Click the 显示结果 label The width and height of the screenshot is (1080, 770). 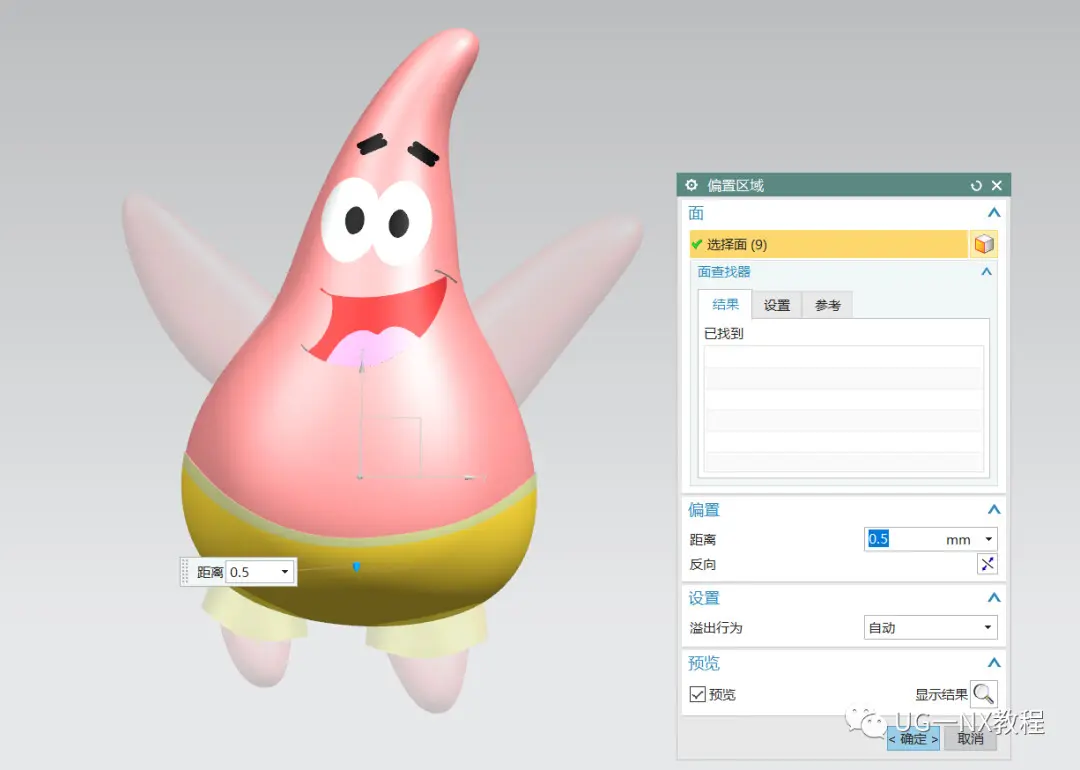click(x=941, y=694)
